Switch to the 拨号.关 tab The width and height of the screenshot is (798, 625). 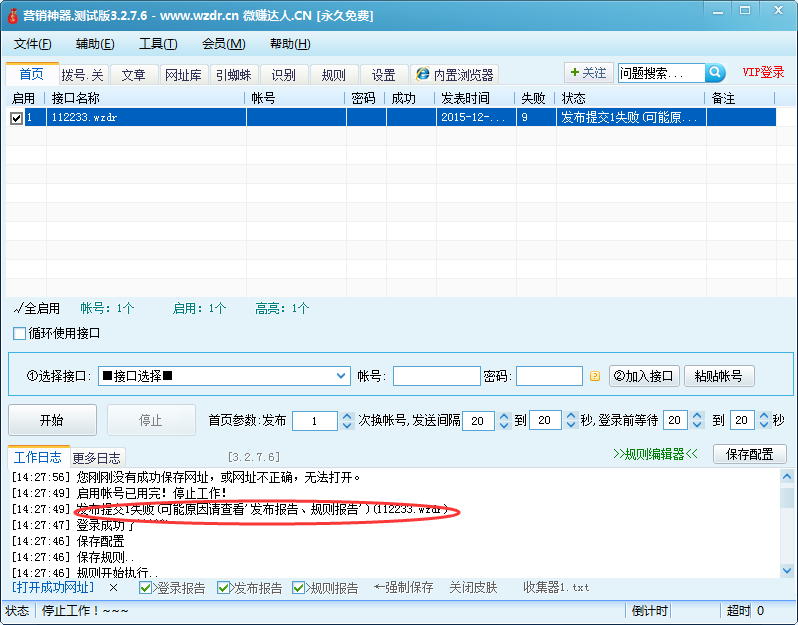click(82, 75)
